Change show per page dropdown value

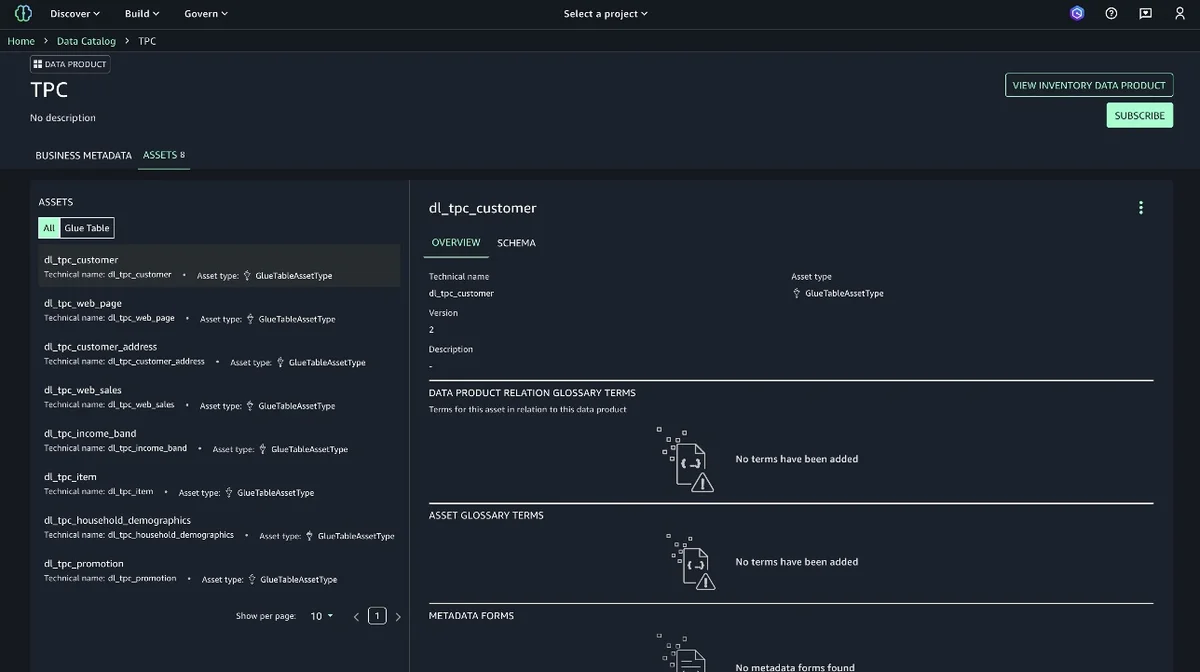click(x=322, y=616)
